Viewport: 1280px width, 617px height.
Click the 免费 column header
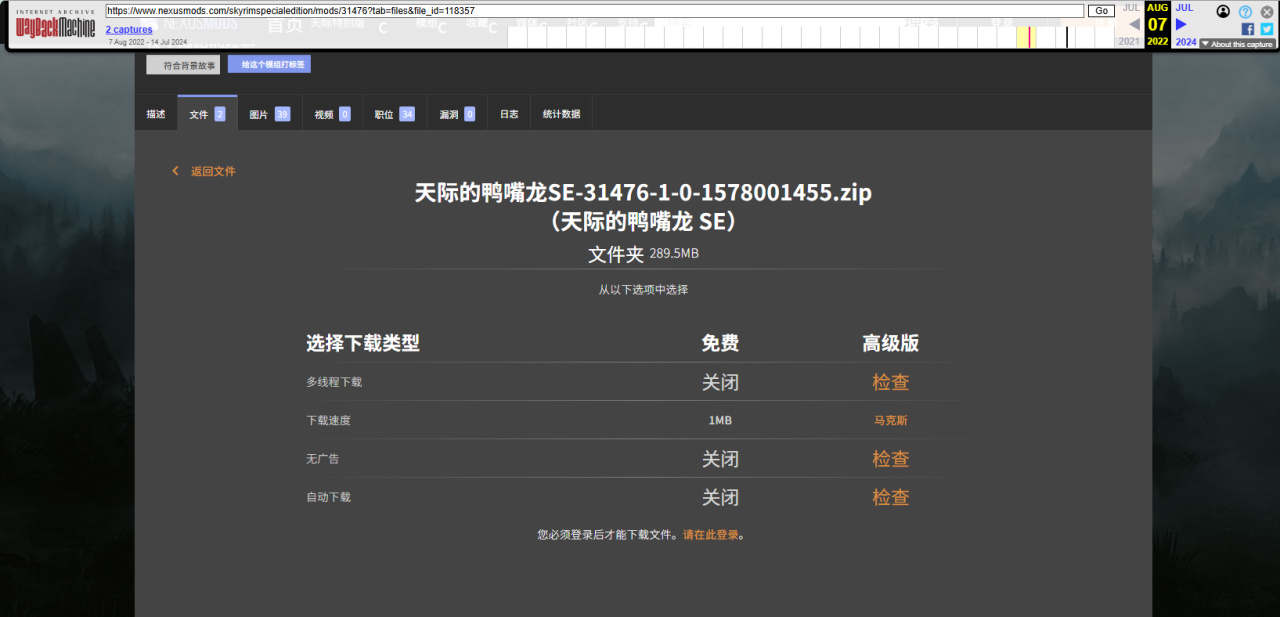[720, 343]
